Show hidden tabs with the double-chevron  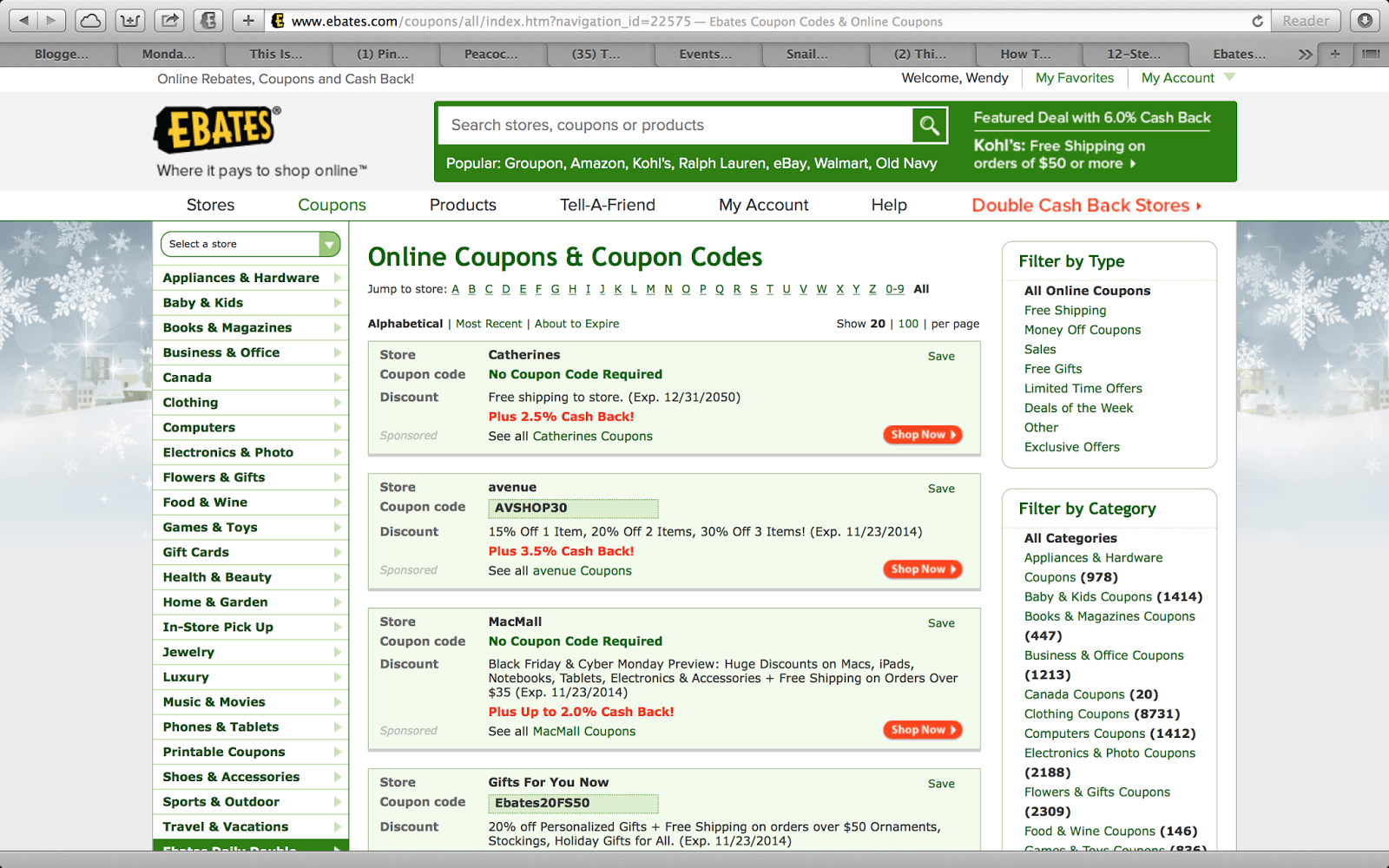1305,54
